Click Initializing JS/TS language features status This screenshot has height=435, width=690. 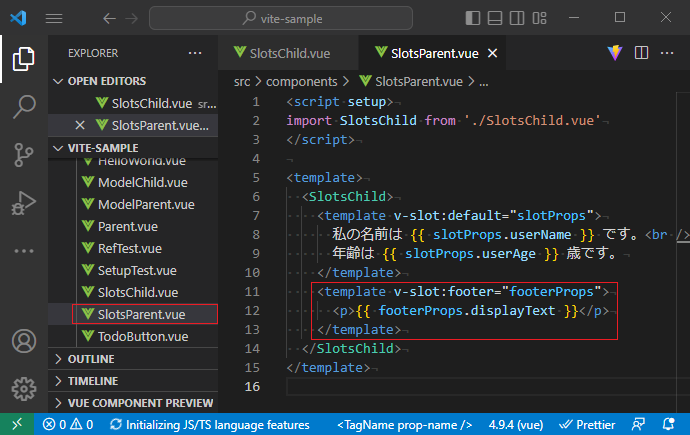(209, 424)
